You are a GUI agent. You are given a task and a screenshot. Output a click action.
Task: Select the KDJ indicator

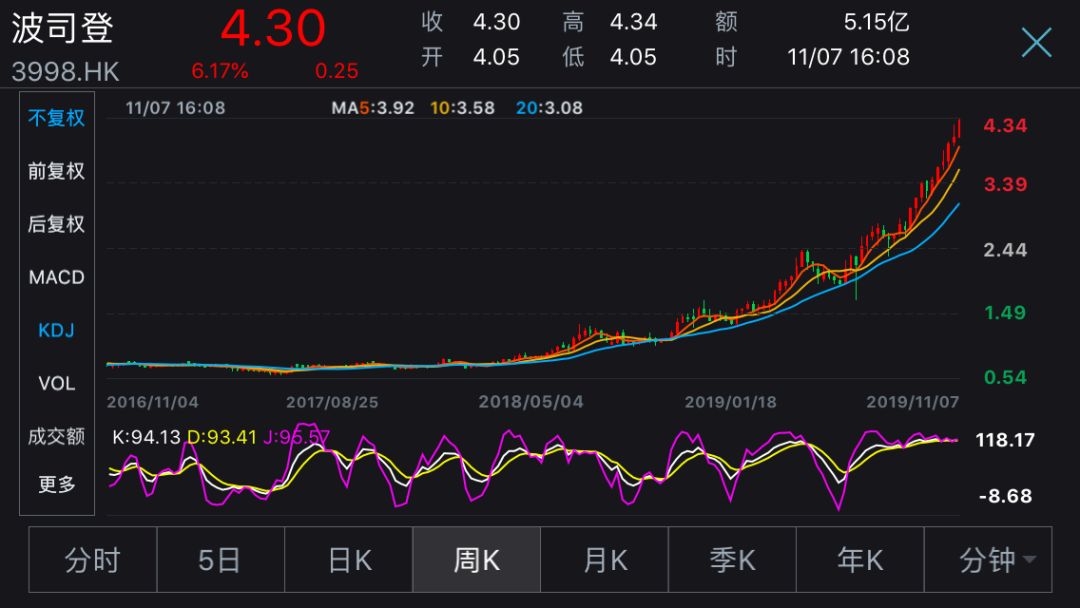[x=56, y=331]
